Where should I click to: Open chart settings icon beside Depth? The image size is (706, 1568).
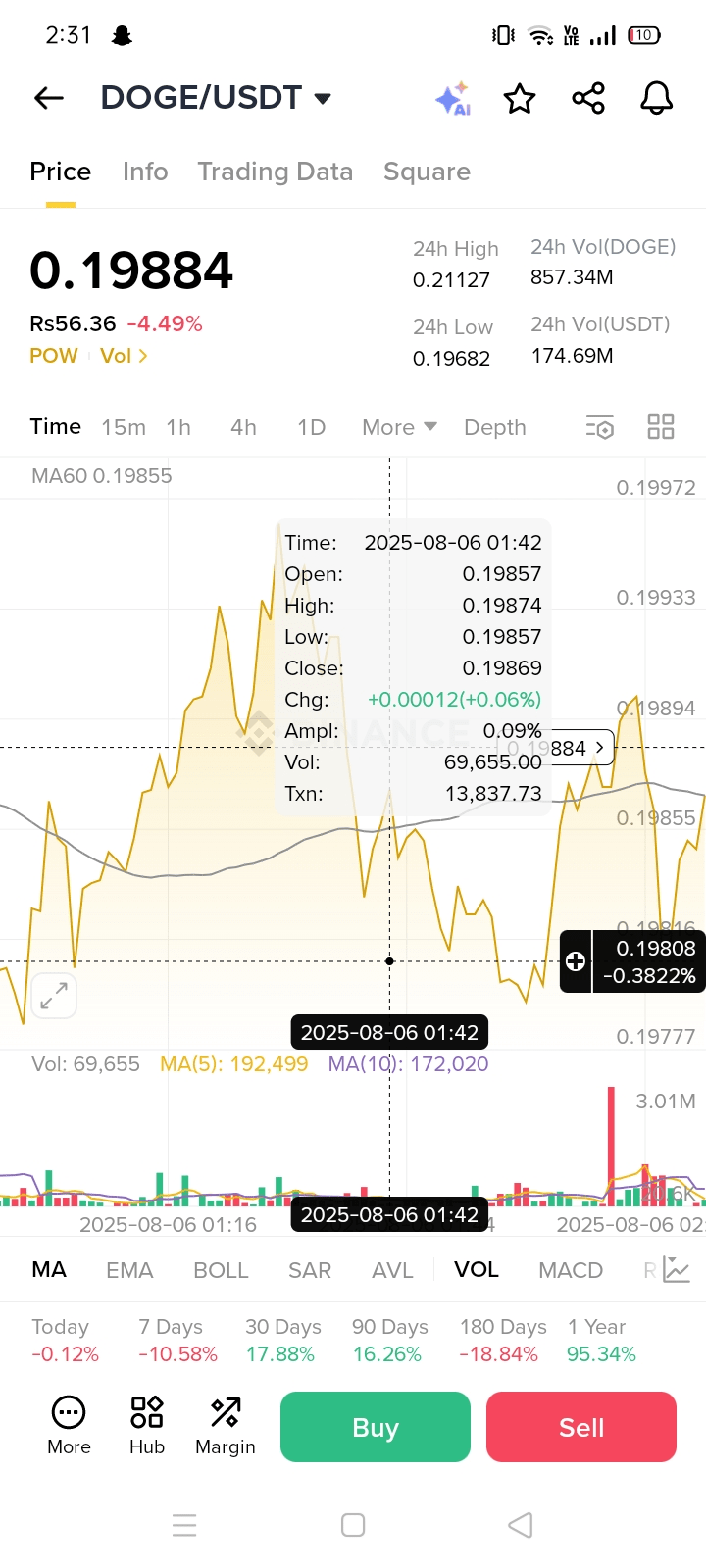coord(599,427)
